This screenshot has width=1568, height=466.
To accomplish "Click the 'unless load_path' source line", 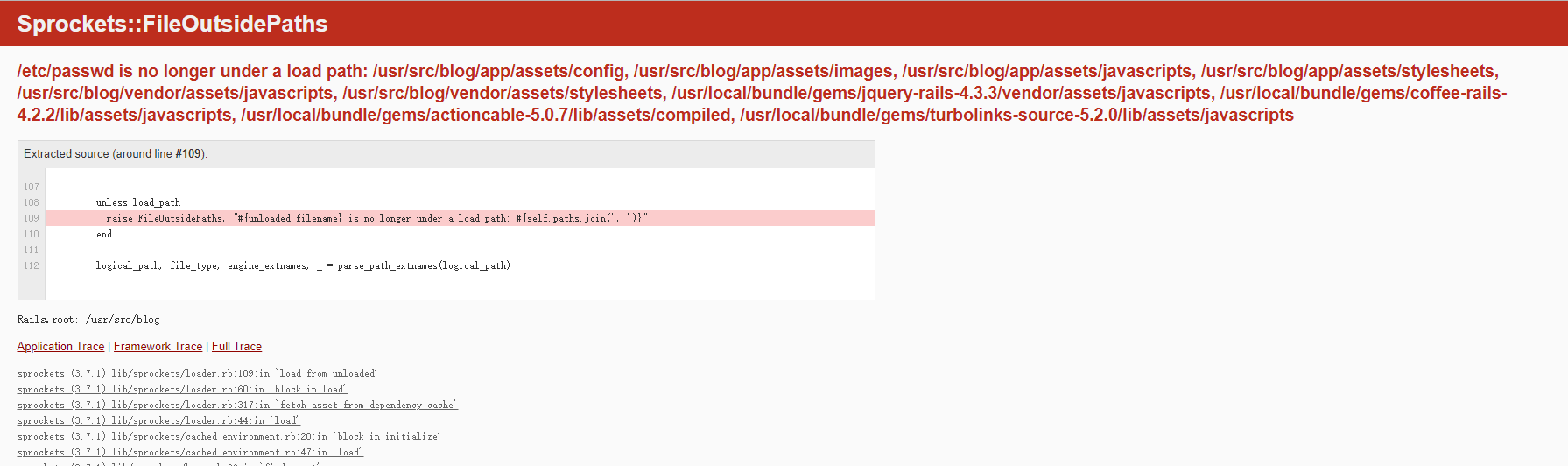I will (138, 202).
